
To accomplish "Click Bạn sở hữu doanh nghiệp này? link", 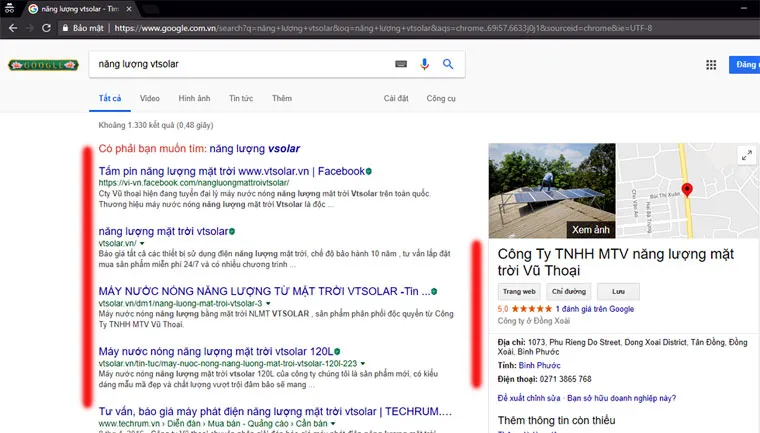I will (621, 398).
